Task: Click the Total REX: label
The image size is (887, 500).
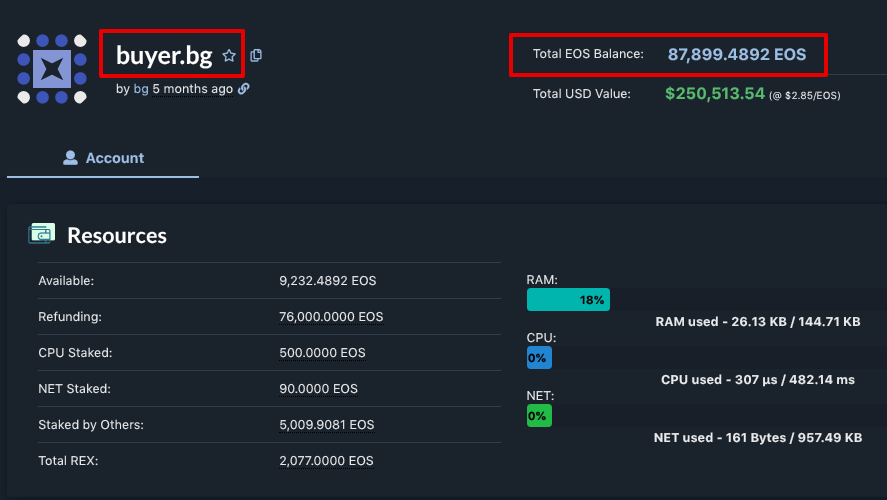Action: click(x=68, y=461)
